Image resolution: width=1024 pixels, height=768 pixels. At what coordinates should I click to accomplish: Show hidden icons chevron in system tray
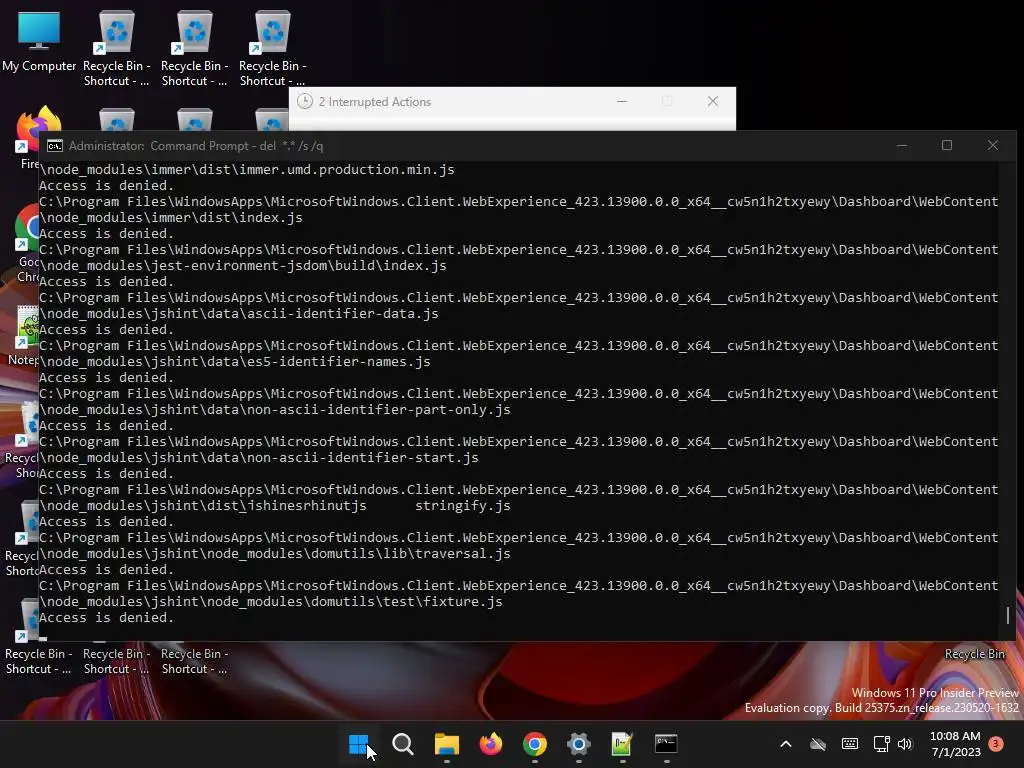786,744
